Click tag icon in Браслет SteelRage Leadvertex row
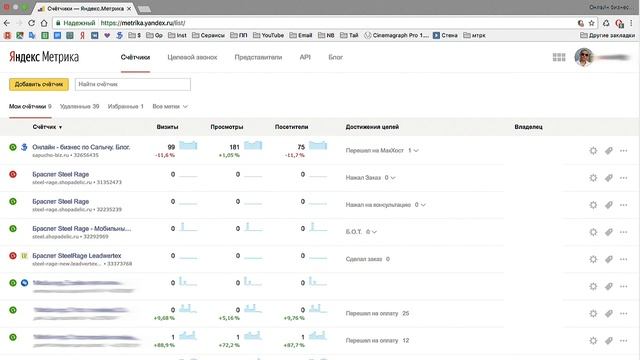 tap(609, 259)
